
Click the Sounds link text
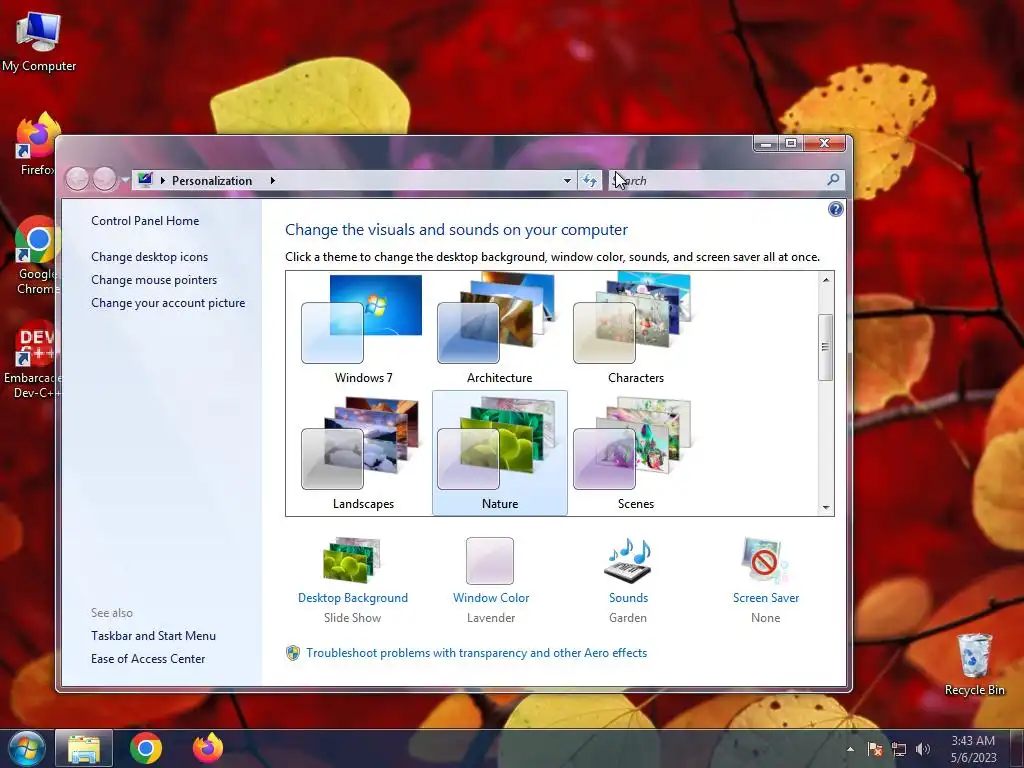click(x=628, y=598)
